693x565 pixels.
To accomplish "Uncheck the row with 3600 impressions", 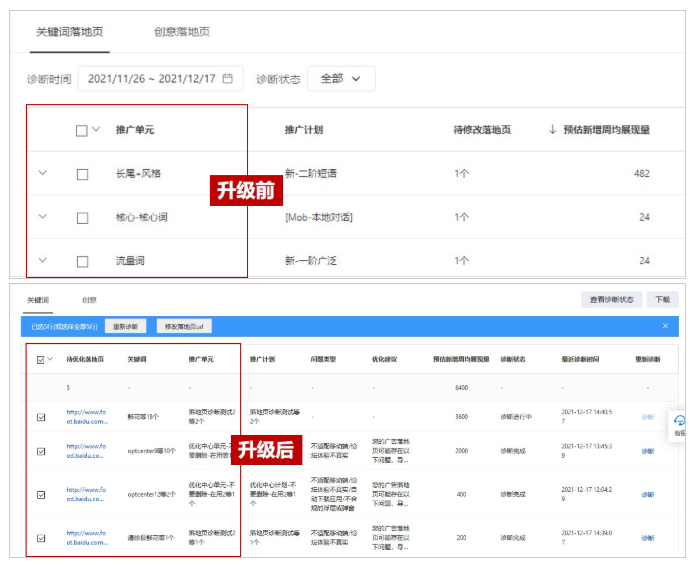I will click(x=41, y=417).
